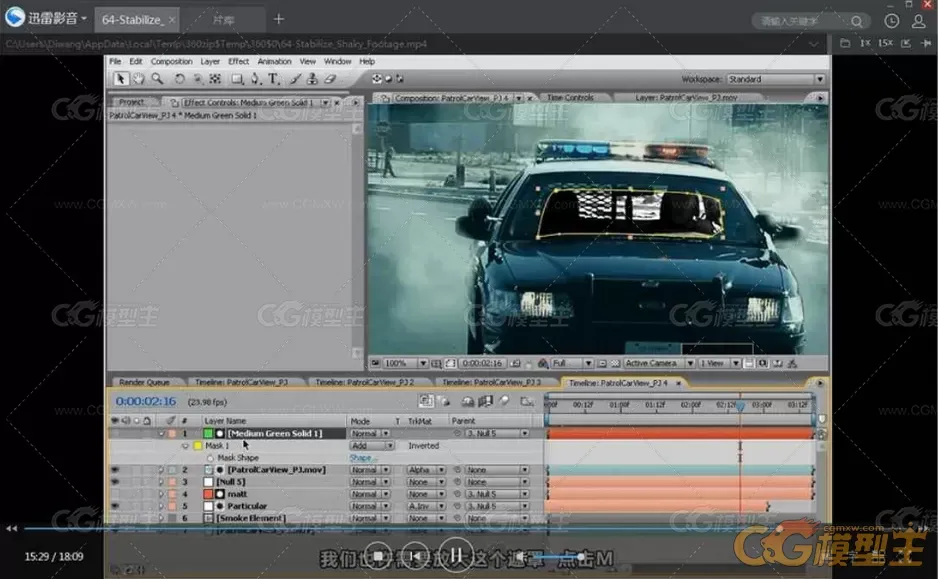
Task: Open the Xunlei user account icon
Action: click(918, 21)
